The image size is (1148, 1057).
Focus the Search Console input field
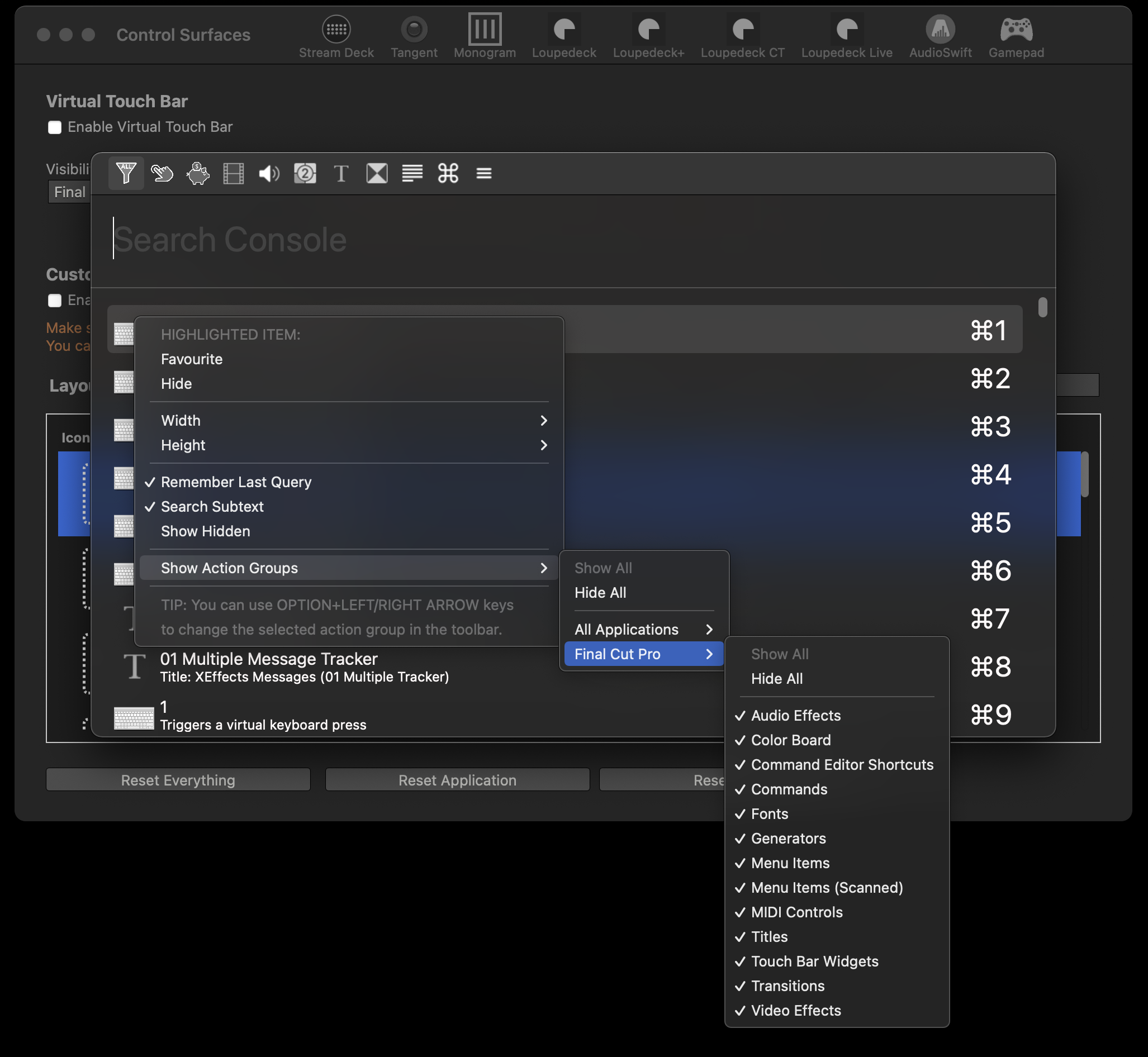573,239
